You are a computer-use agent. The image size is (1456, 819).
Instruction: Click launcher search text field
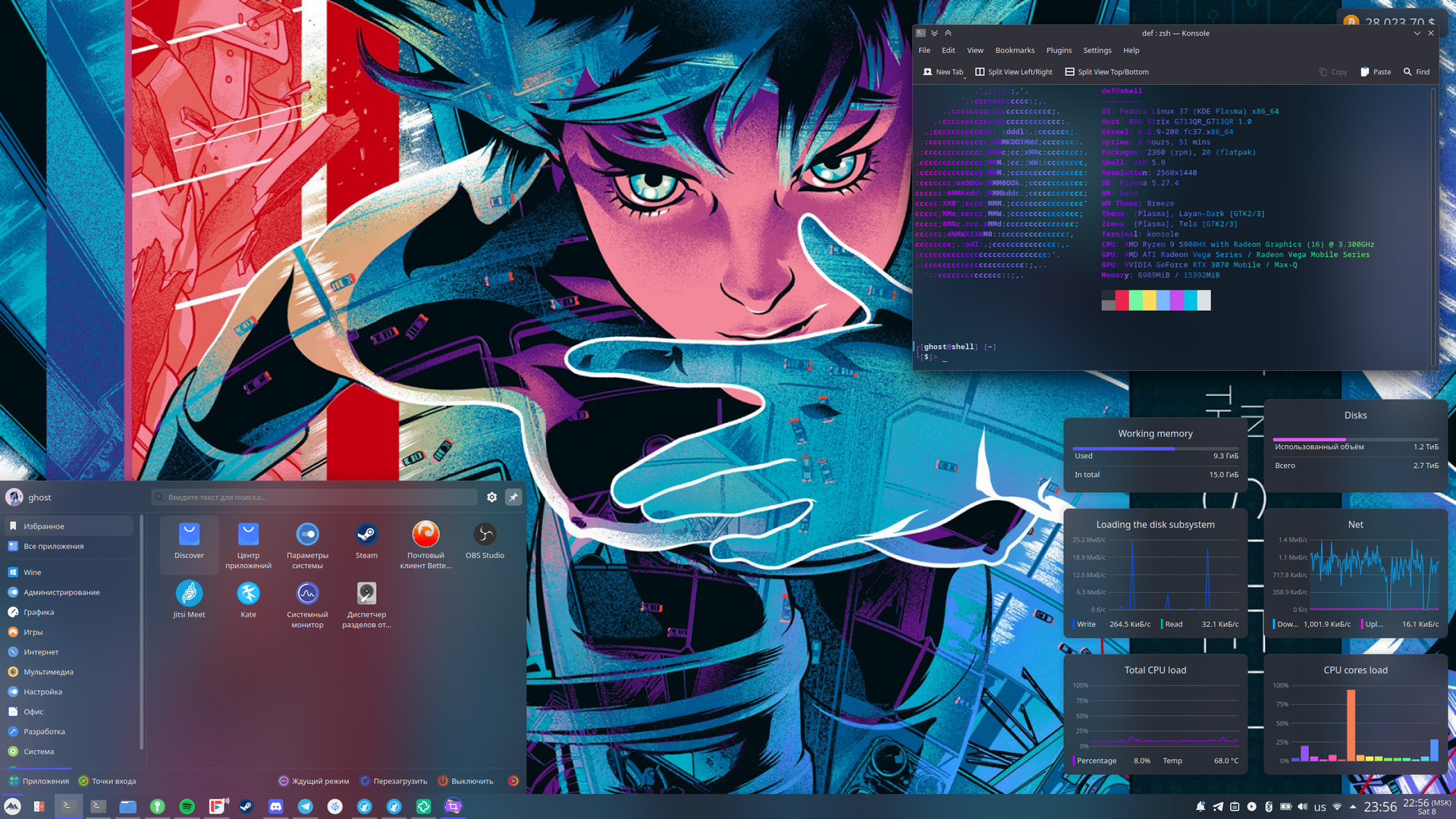coord(314,497)
